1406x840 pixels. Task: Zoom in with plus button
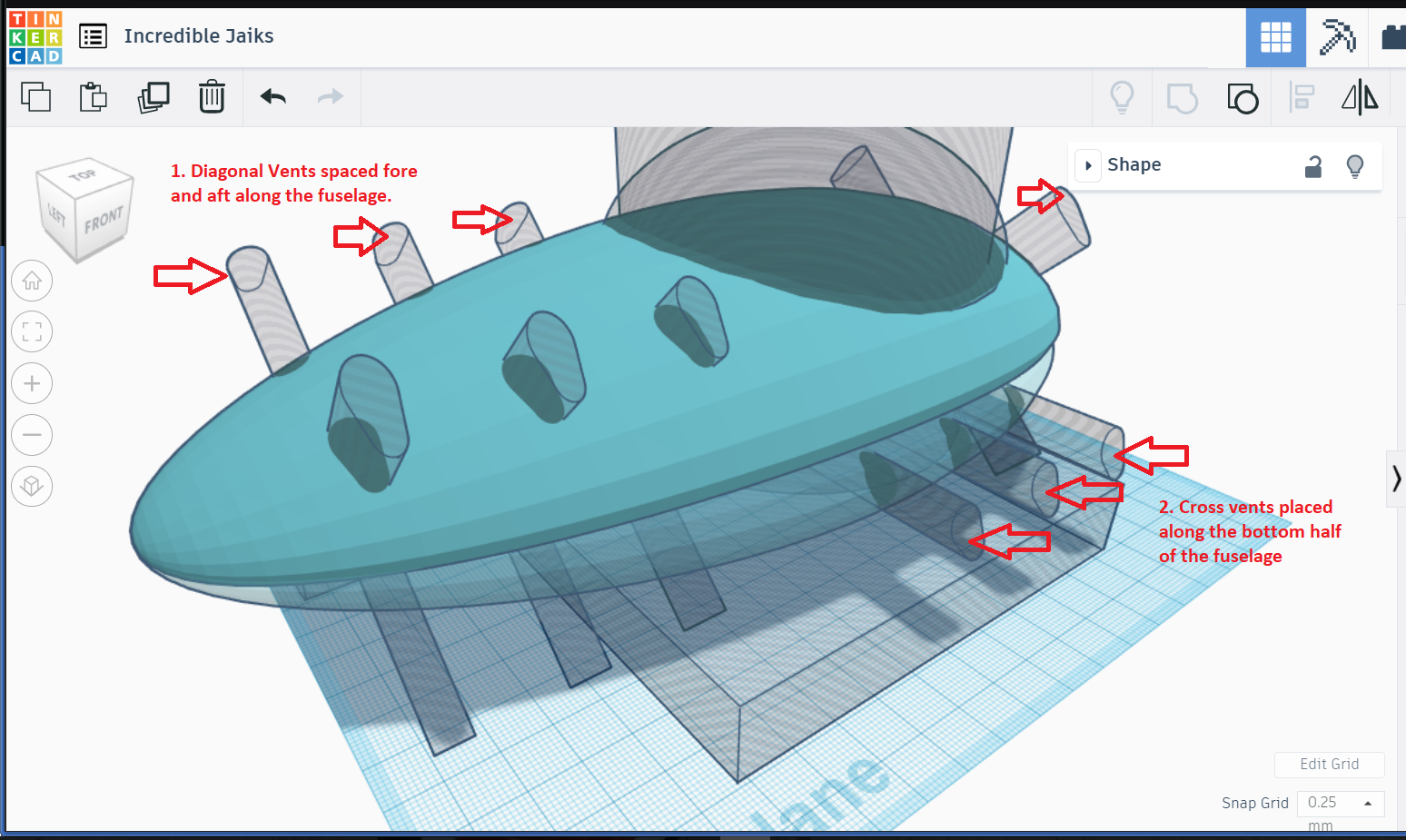(32, 383)
